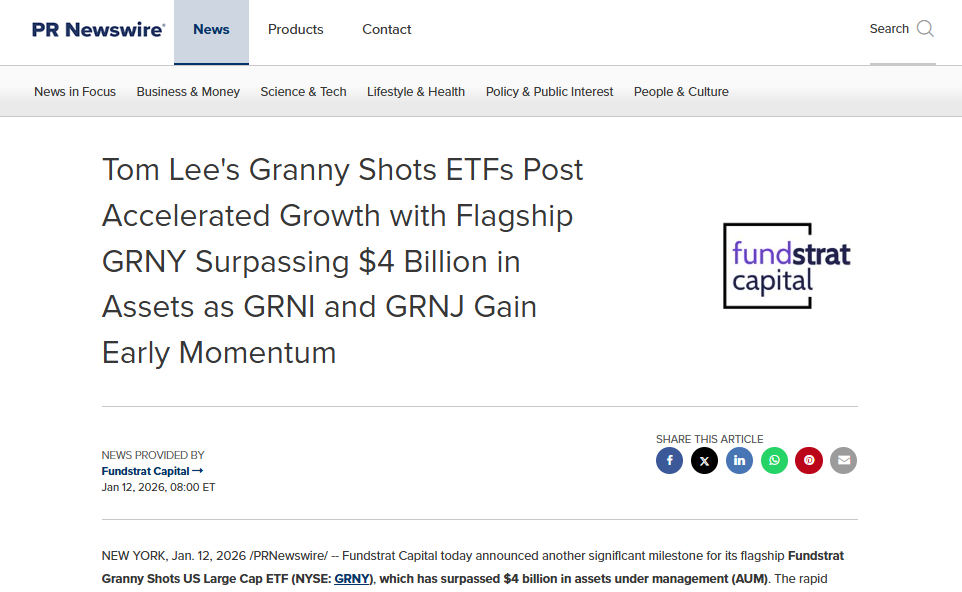Open the Contact menu
962x592 pixels.
(x=387, y=30)
